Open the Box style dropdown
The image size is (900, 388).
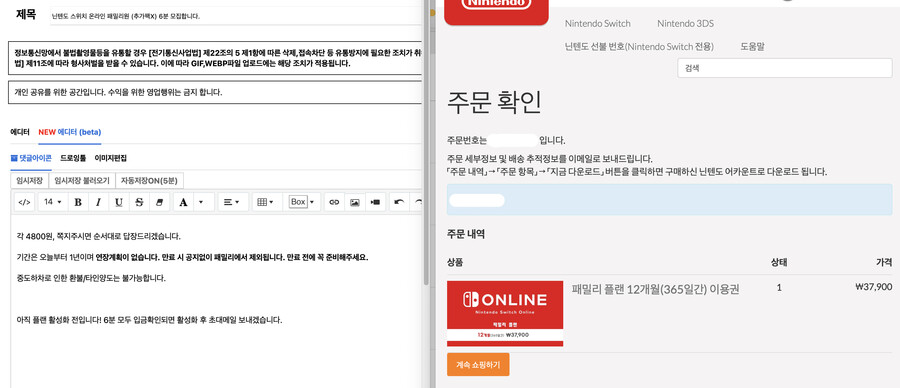click(x=302, y=202)
